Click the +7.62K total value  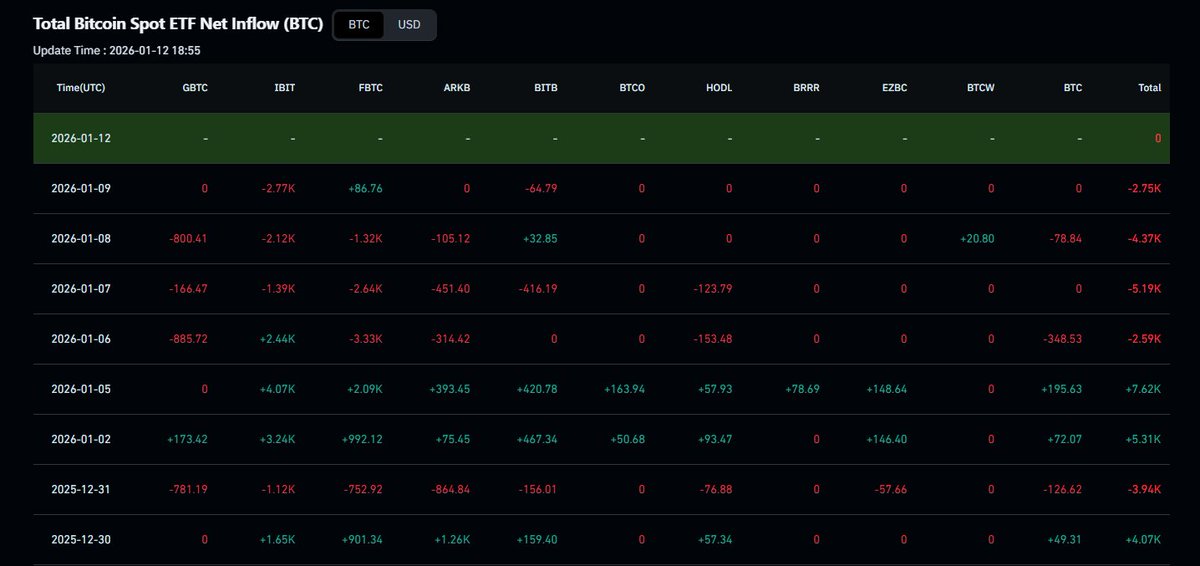point(1143,389)
